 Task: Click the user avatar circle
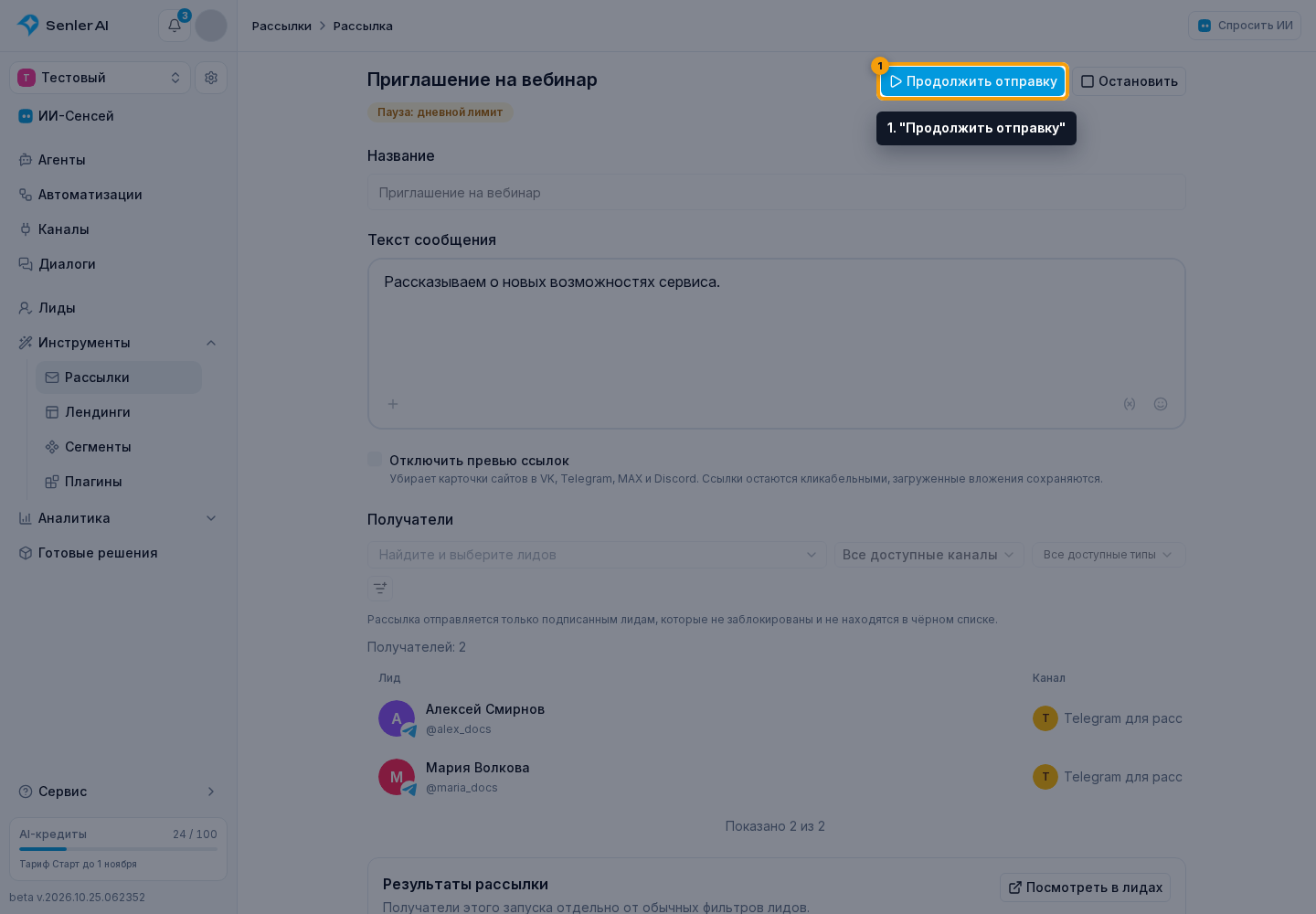coord(211,26)
